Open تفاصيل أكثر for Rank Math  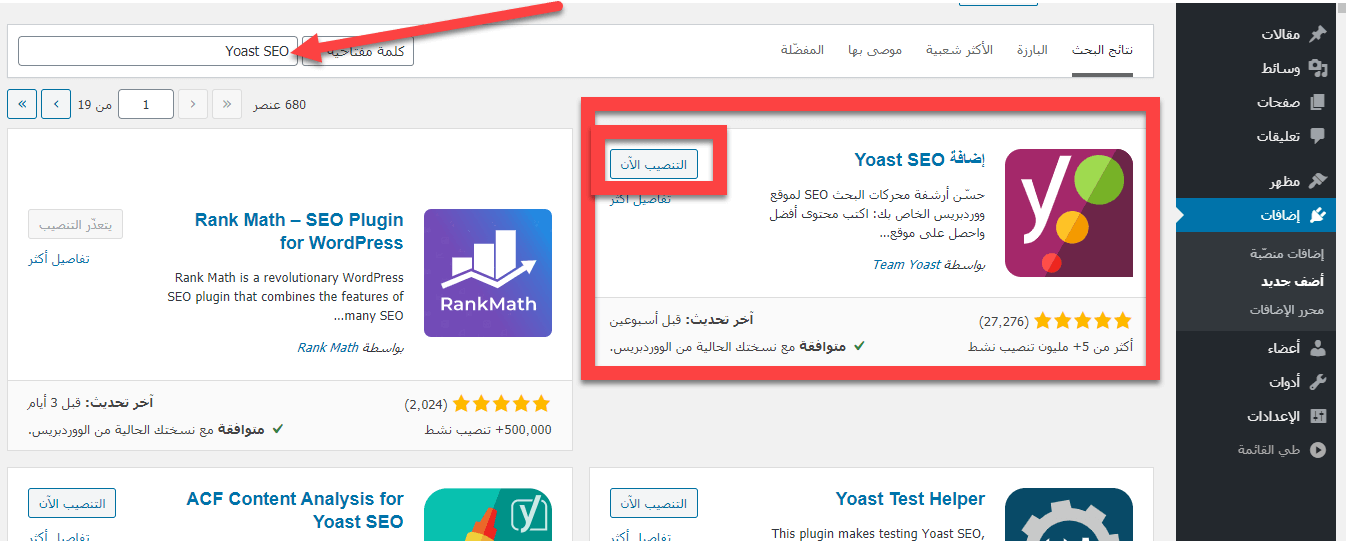[x=59, y=259]
